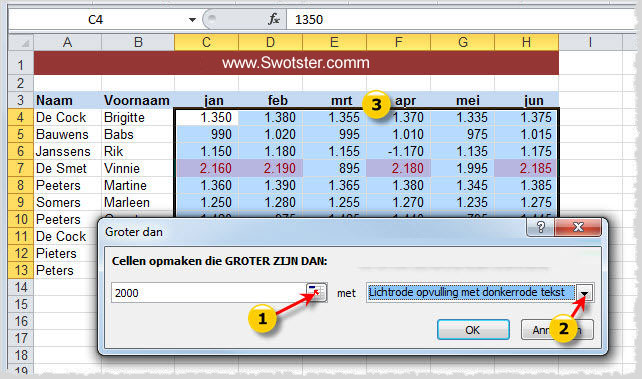Open the formatting style dropdown arrow
This screenshot has height=379, width=642.
point(584,293)
